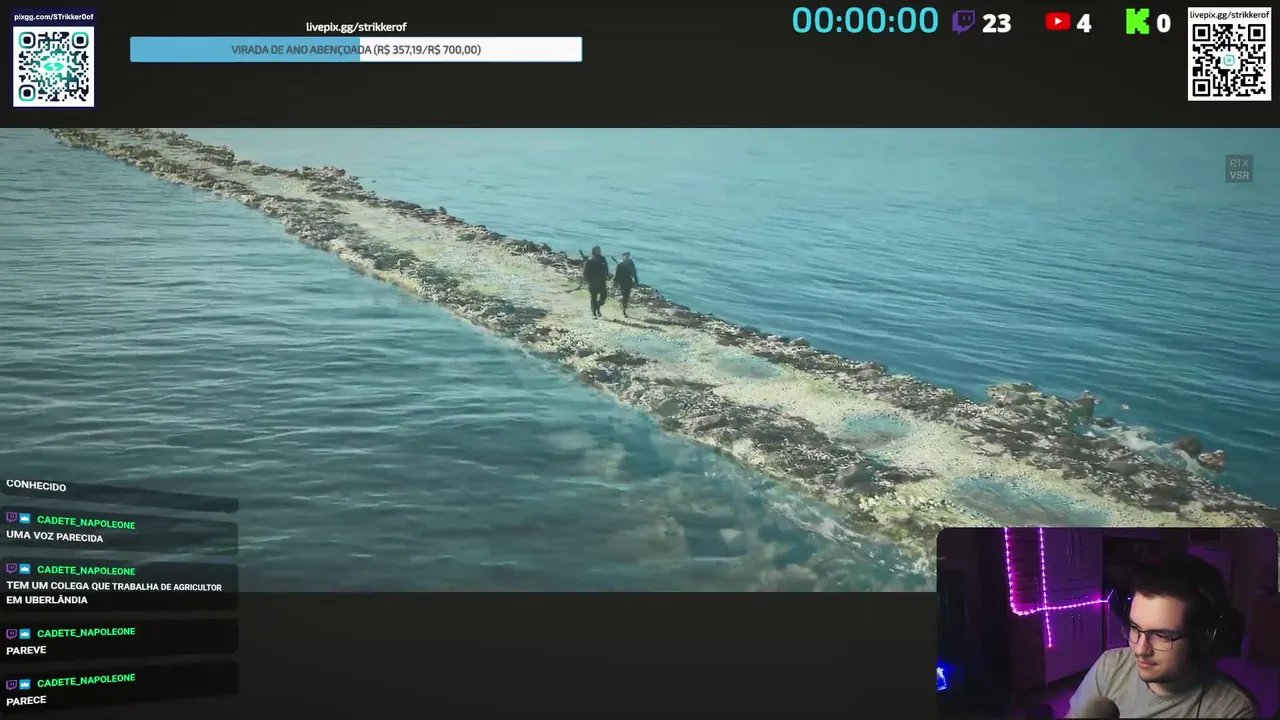This screenshot has width=1280, height=720.
Task: Click the Virada de Ano Abençoada donation progress bar
Action: coord(356,50)
